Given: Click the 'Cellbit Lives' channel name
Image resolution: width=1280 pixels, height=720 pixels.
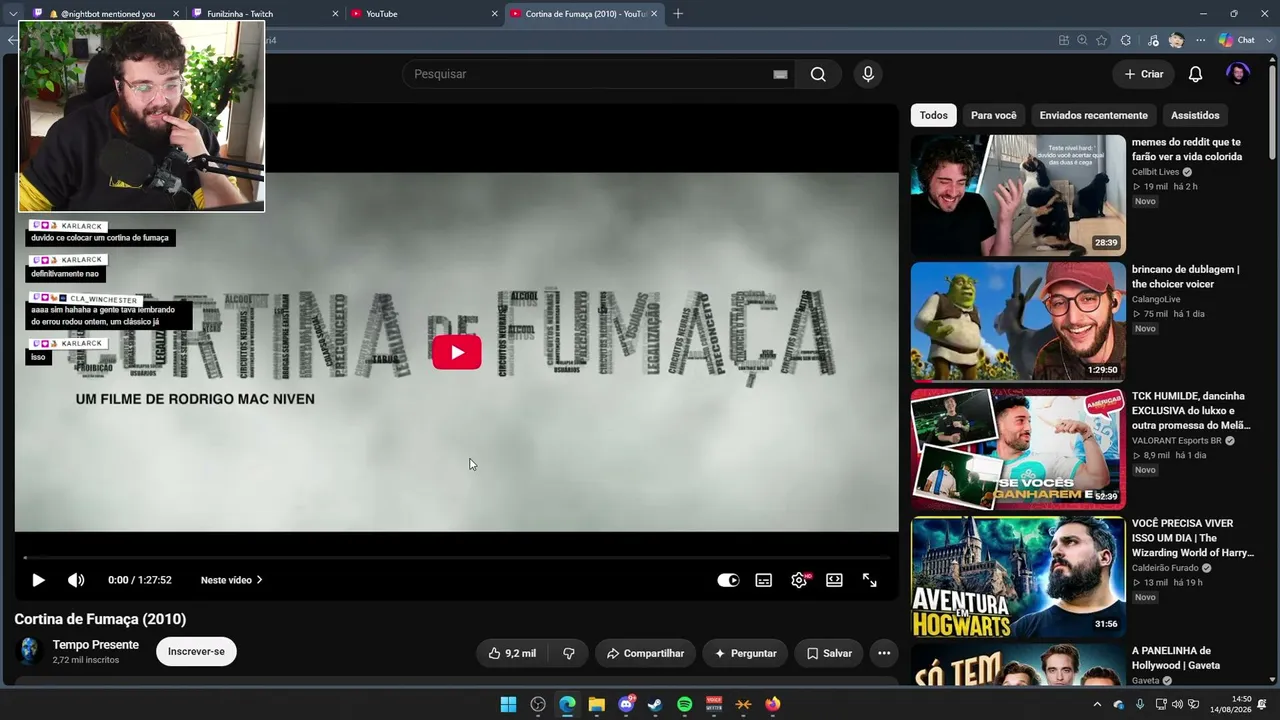Looking at the screenshot, I should (1156, 172).
